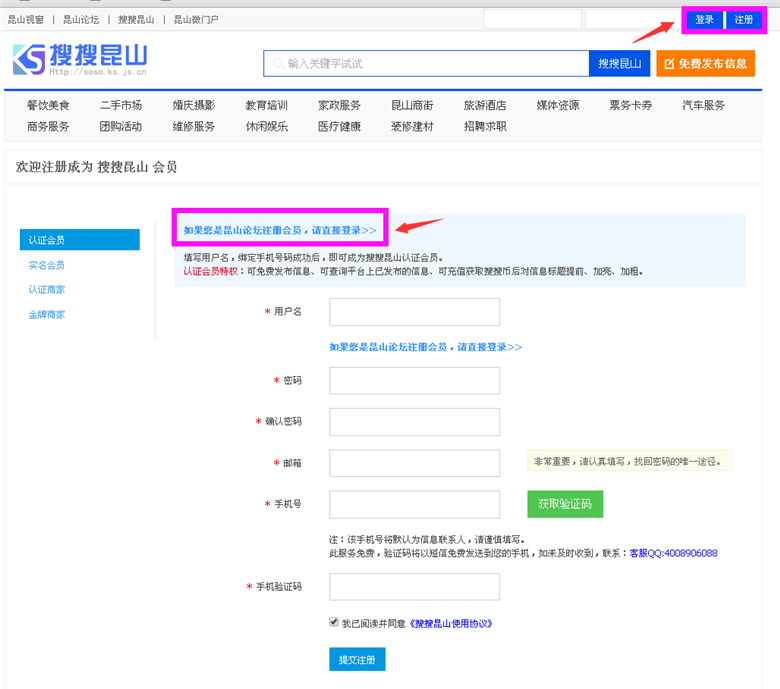Click the forum login link in the blue notice box
The height and width of the screenshot is (689, 780).
[280, 230]
